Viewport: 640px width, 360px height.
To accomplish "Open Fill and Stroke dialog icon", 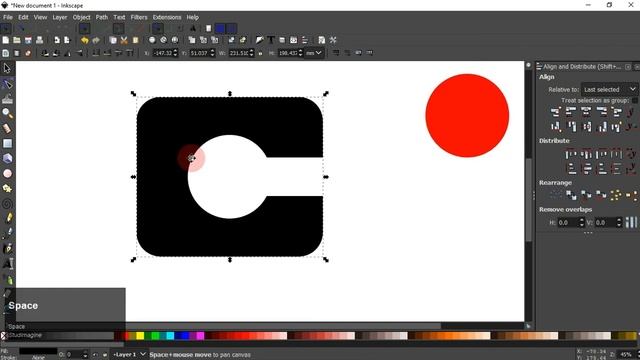I will coord(259,40).
